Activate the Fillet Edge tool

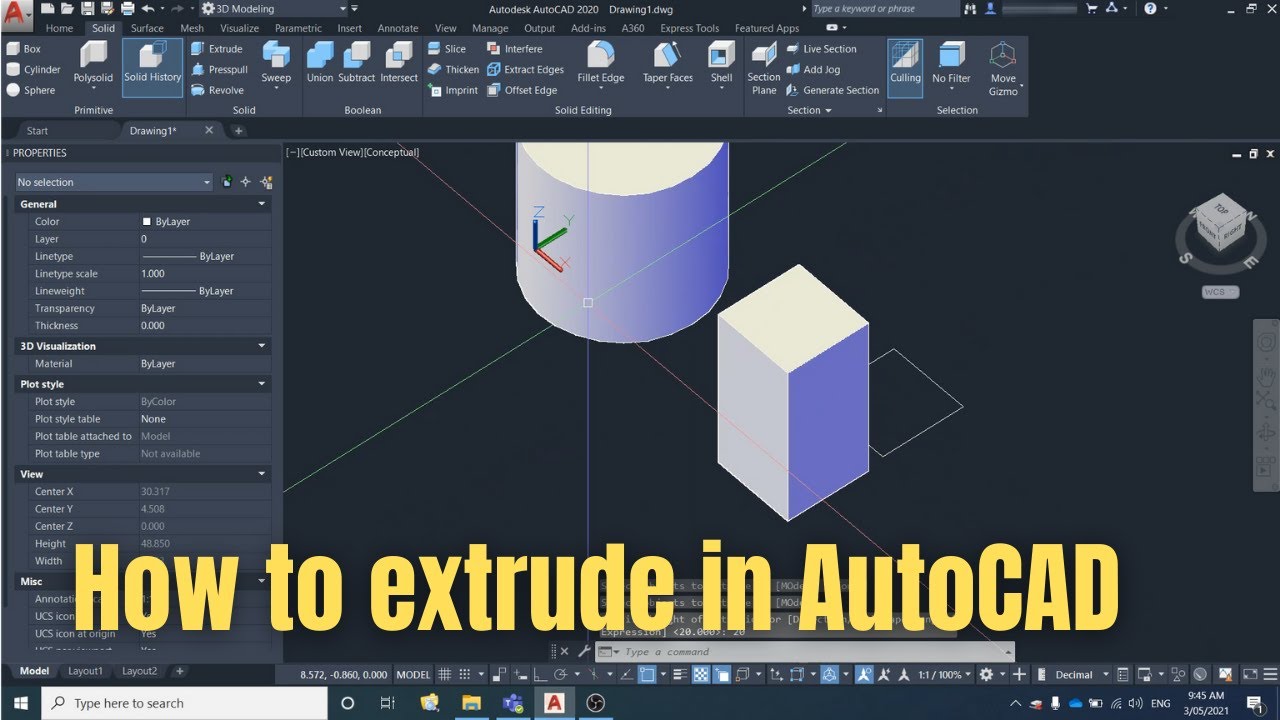pyautogui.click(x=600, y=62)
